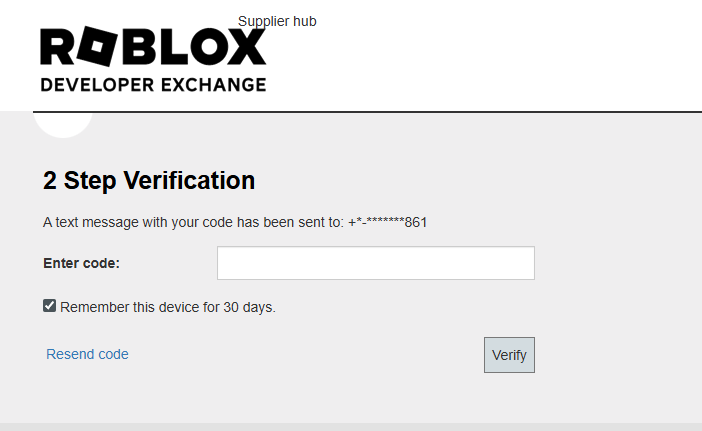Open the Supplier hub header item

(277, 21)
